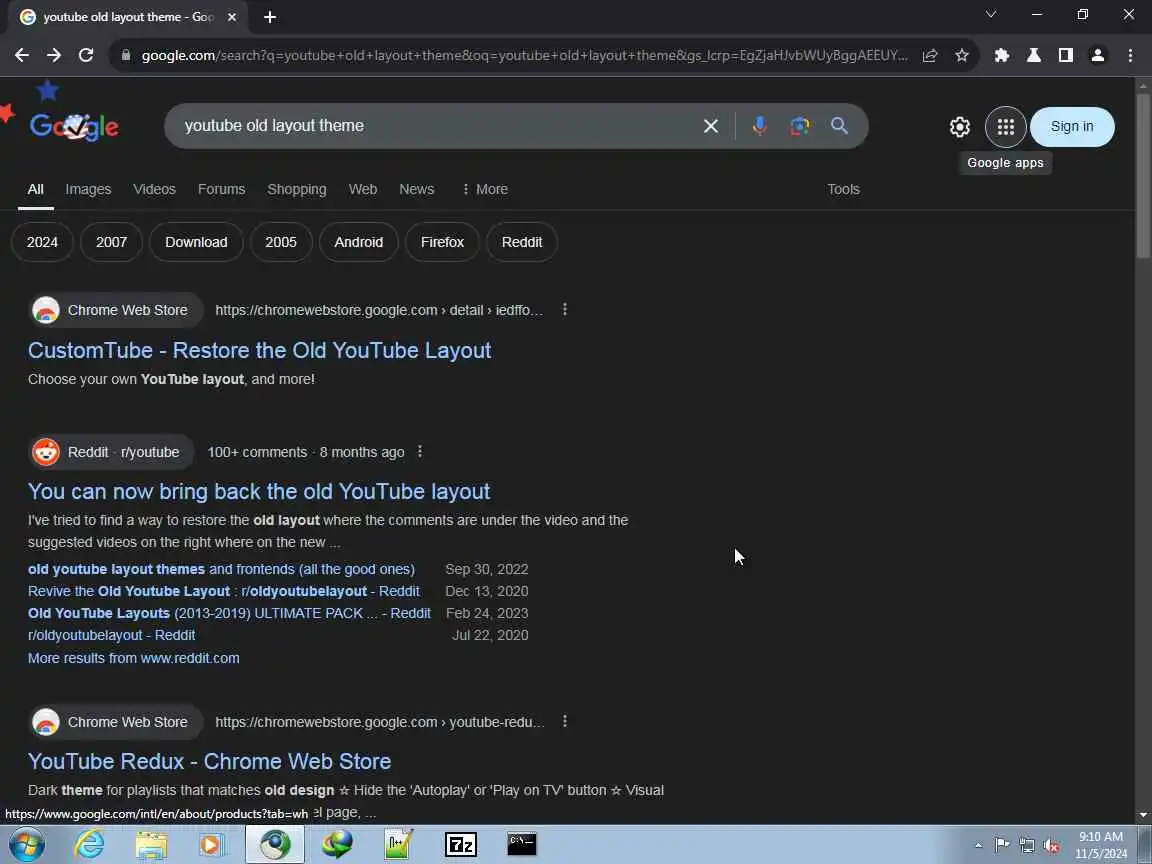Viewport: 1152px width, 864px height.
Task: Click the site padlock icon
Action: [x=126, y=55]
